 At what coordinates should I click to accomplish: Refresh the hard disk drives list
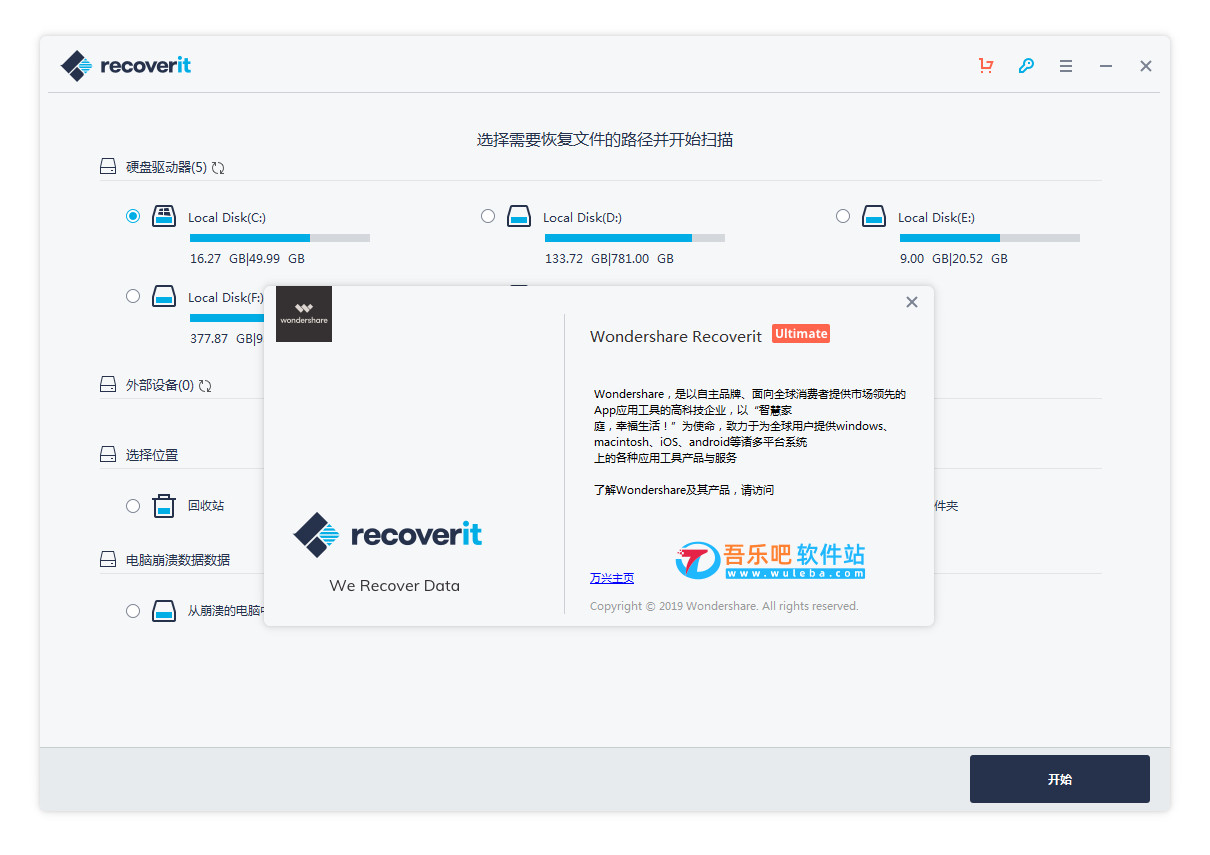pos(218,168)
